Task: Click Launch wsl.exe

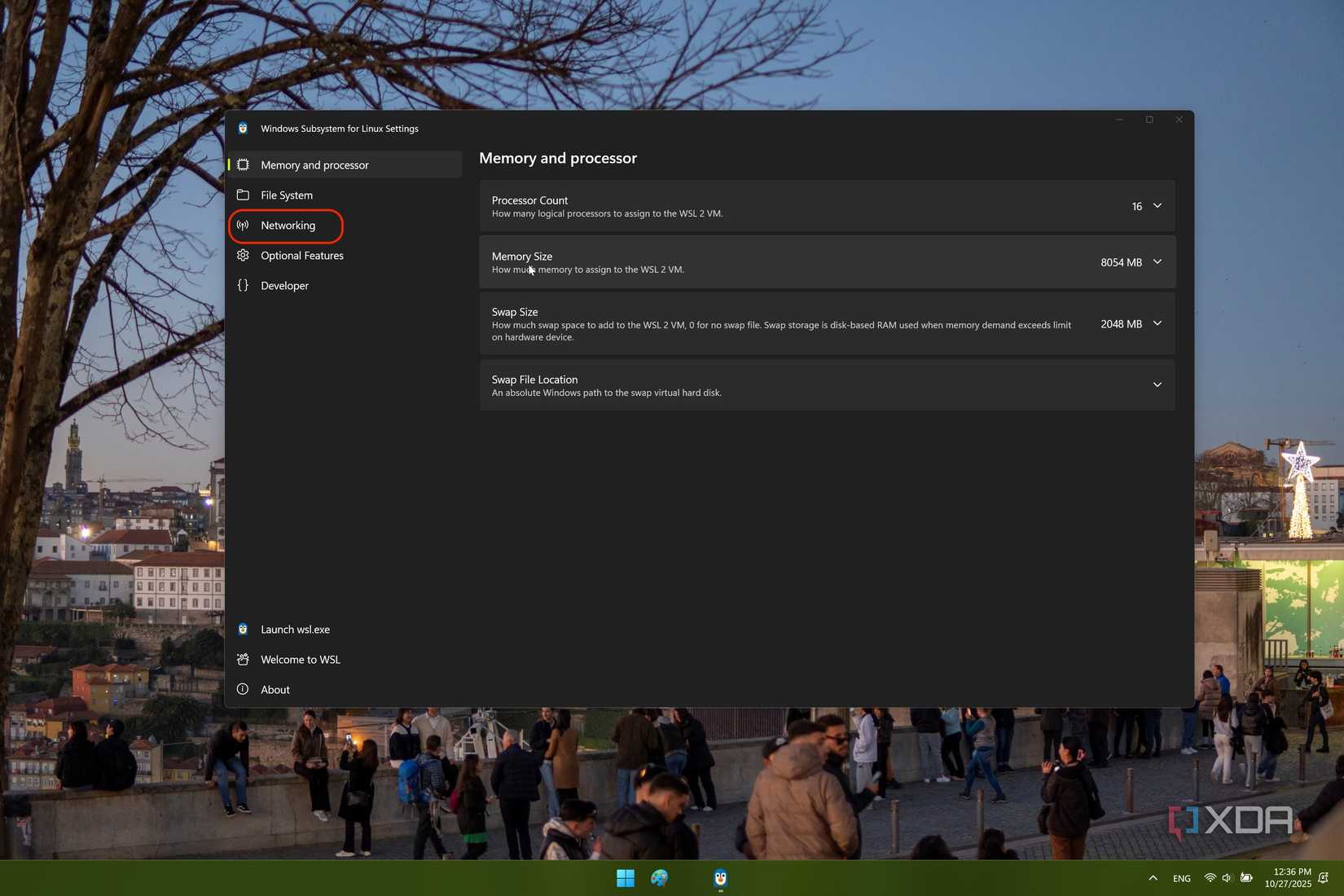Action: pos(295,629)
